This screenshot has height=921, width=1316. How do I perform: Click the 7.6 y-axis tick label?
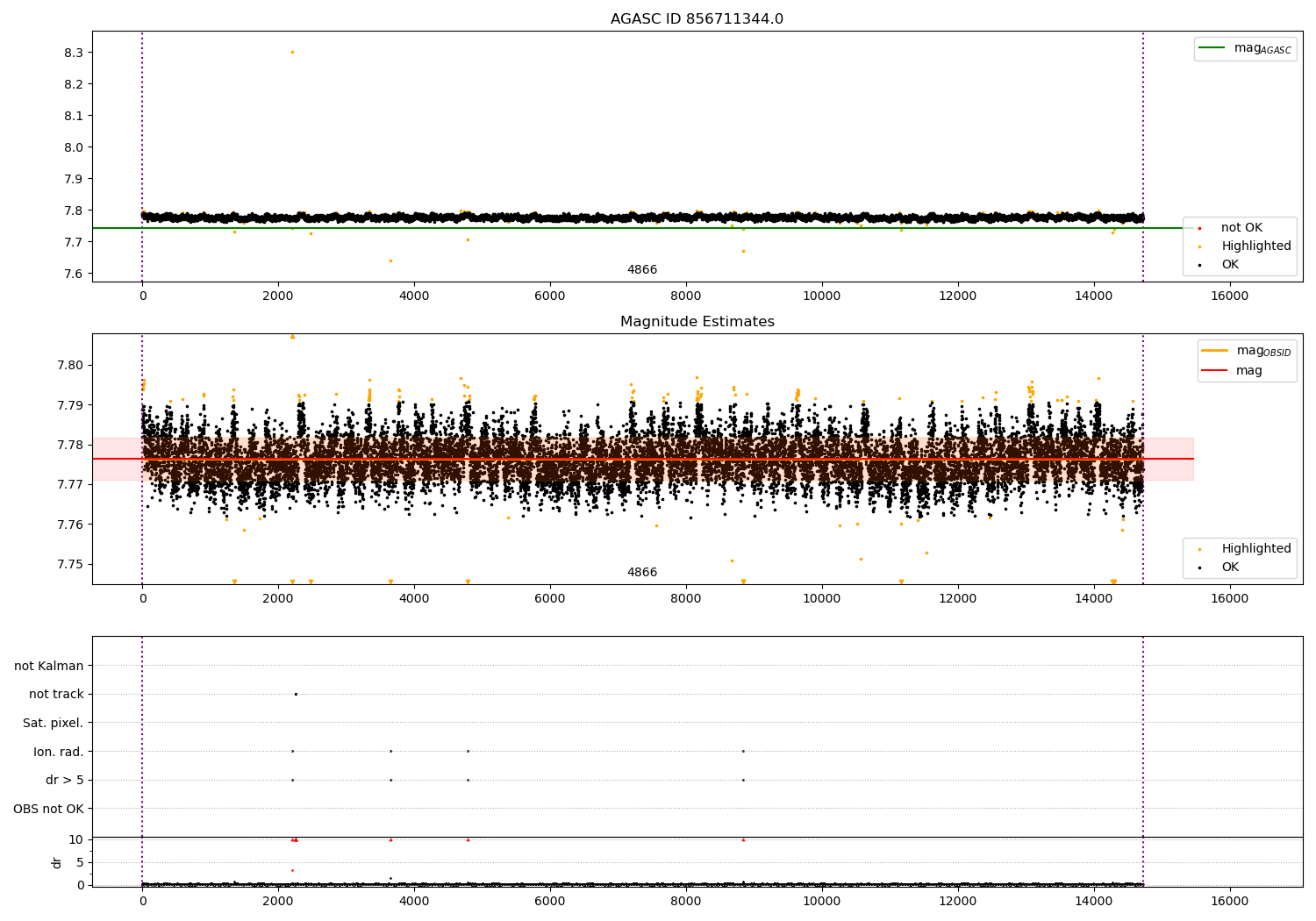(x=74, y=274)
